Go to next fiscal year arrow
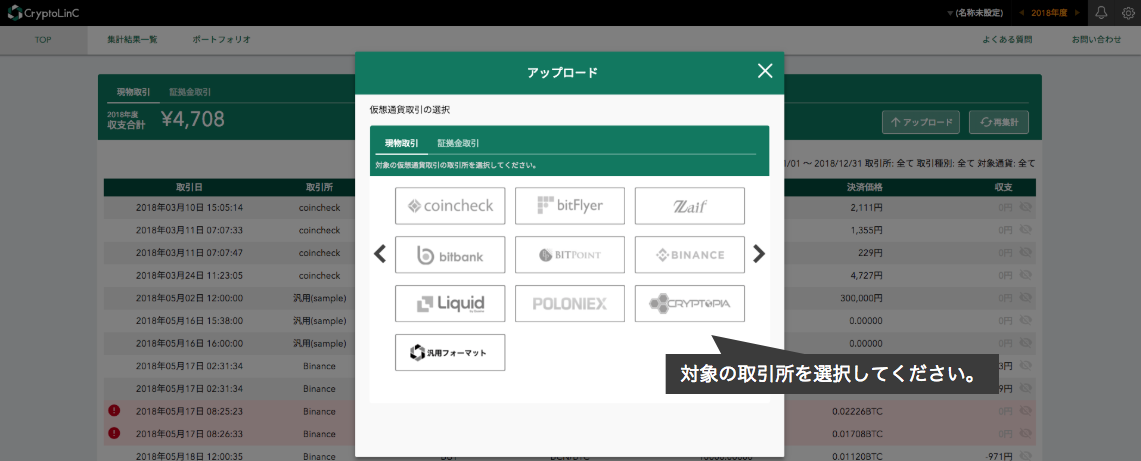Screen dimensions: 1141x461 coord(1077,13)
